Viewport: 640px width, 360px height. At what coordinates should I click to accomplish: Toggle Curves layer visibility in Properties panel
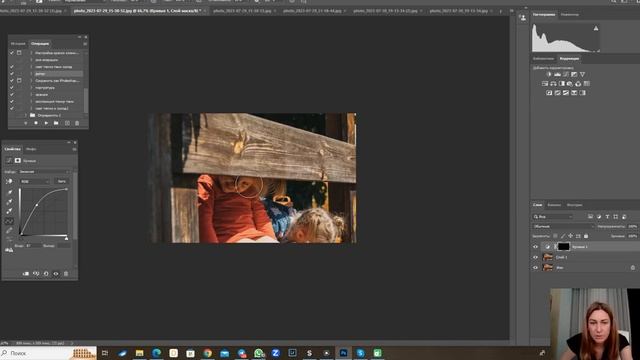coord(56,273)
